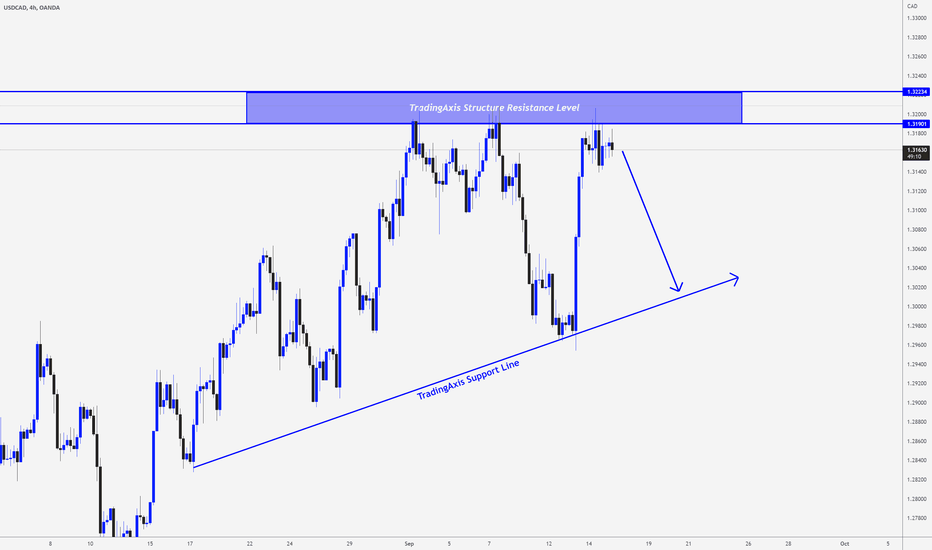The image size is (932, 550).
Task: Select the TradingAxis Support Line text
Action: tap(468, 379)
